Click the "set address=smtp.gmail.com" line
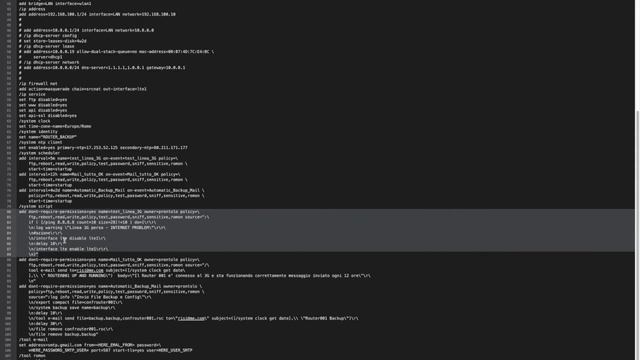The image size is (640, 360). click(90, 345)
